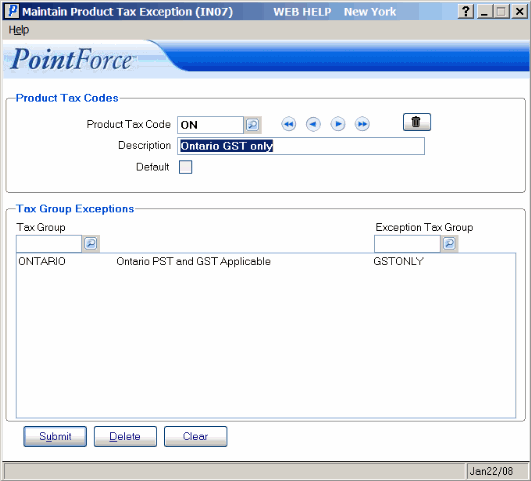
Task: Click the Description text field
Action: tap(301, 146)
